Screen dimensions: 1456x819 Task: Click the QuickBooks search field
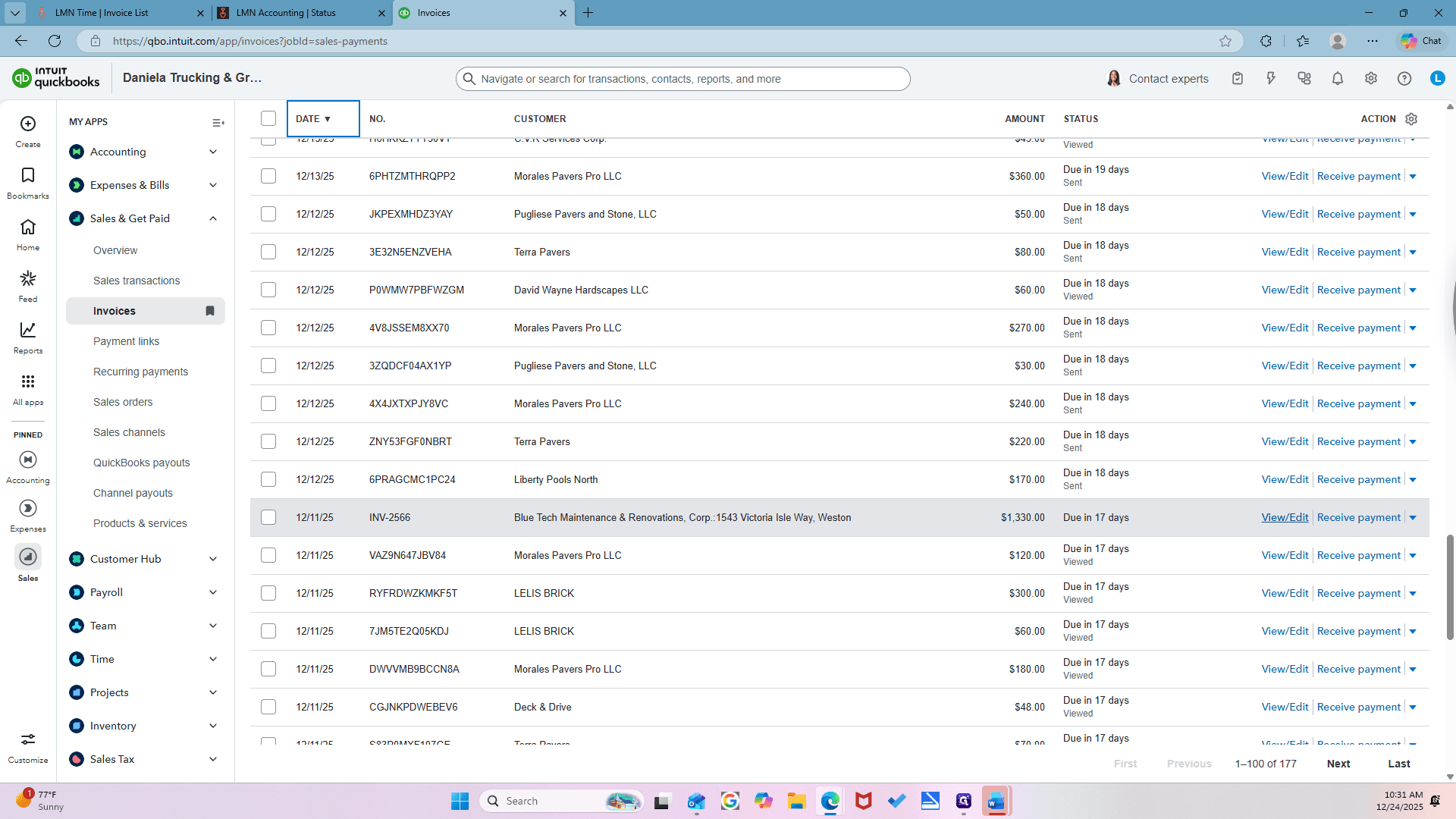pyautogui.click(x=682, y=79)
